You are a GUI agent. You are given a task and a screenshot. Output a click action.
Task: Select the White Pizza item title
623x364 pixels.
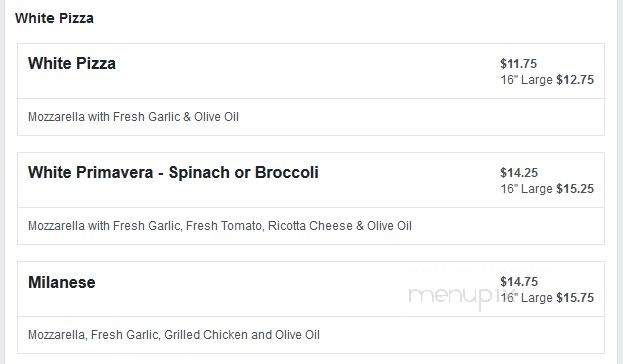click(72, 64)
